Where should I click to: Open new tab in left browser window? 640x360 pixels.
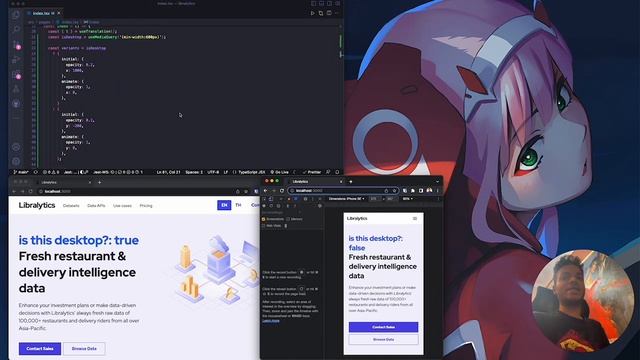click(100, 182)
